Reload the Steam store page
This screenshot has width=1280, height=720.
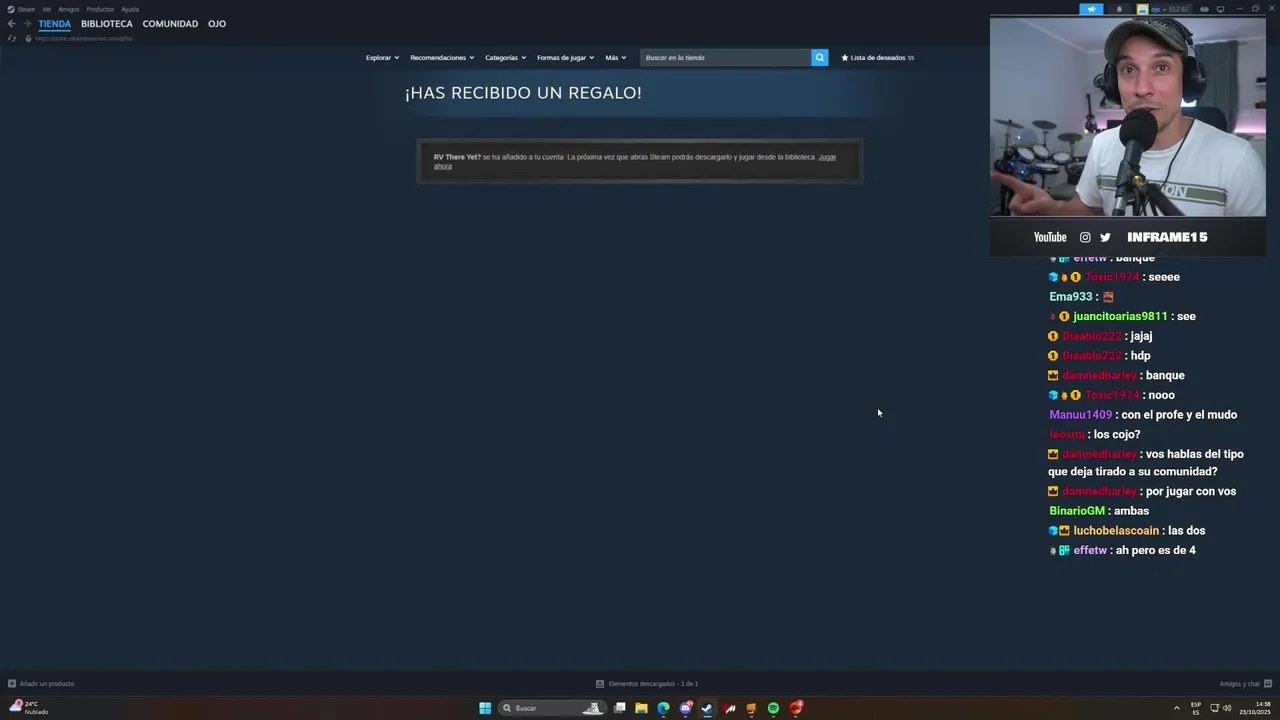[x=12, y=38]
